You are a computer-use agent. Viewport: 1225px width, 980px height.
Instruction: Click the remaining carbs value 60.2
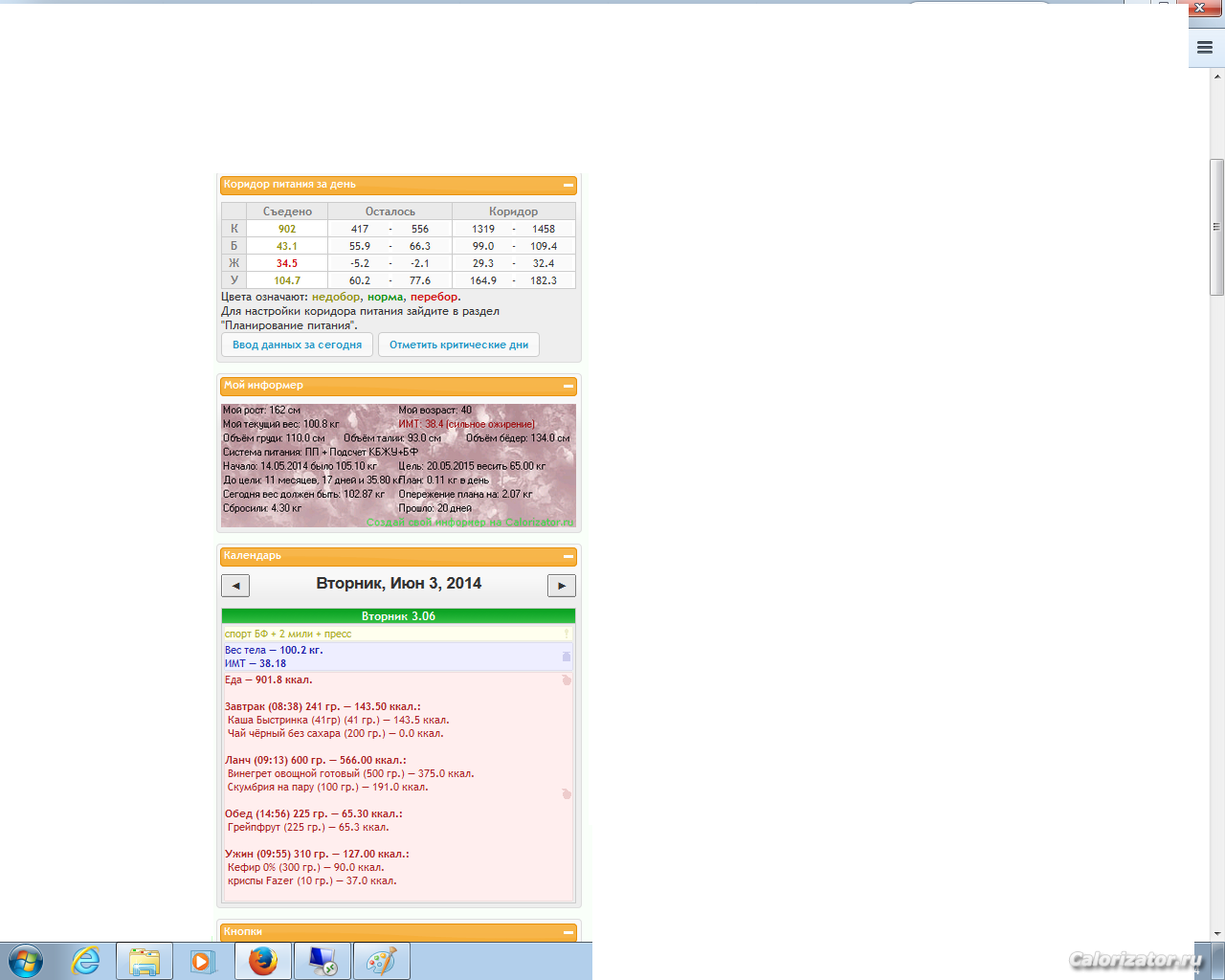click(360, 280)
